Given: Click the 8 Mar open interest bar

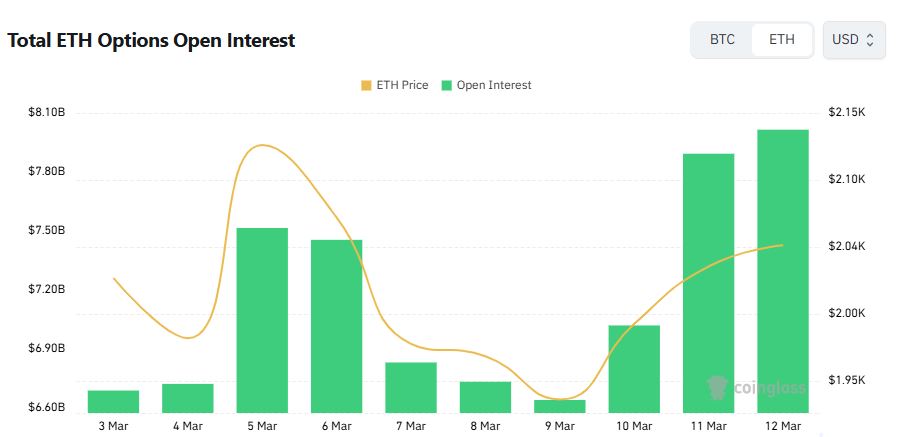Looking at the screenshot, I should pyautogui.click(x=485, y=397).
